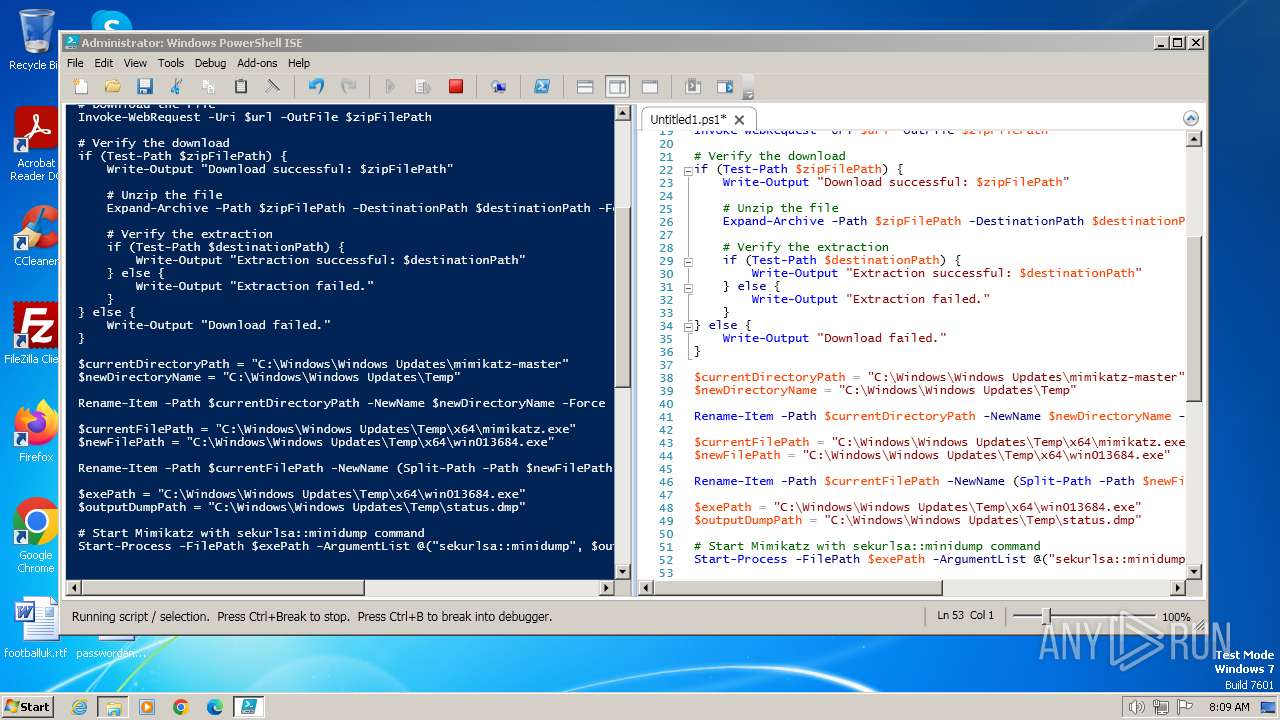The height and width of the screenshot is (720, 1280).
Task: Clear the console pane icon
Action: 273,87
